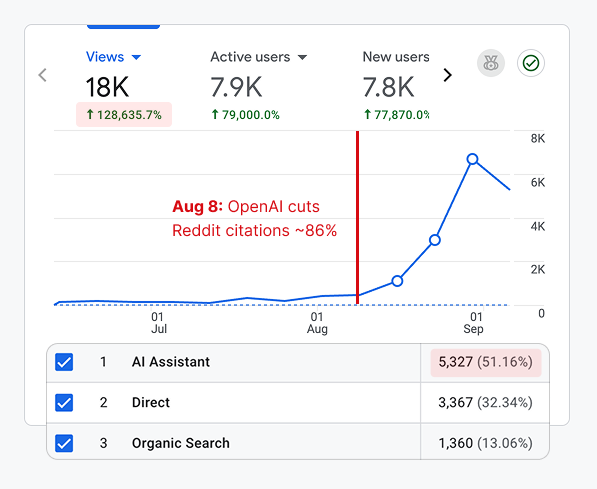The height and width of the screenshot is (489, 597).
Task: Select the Active users metric tab
Action: [250, 57]
